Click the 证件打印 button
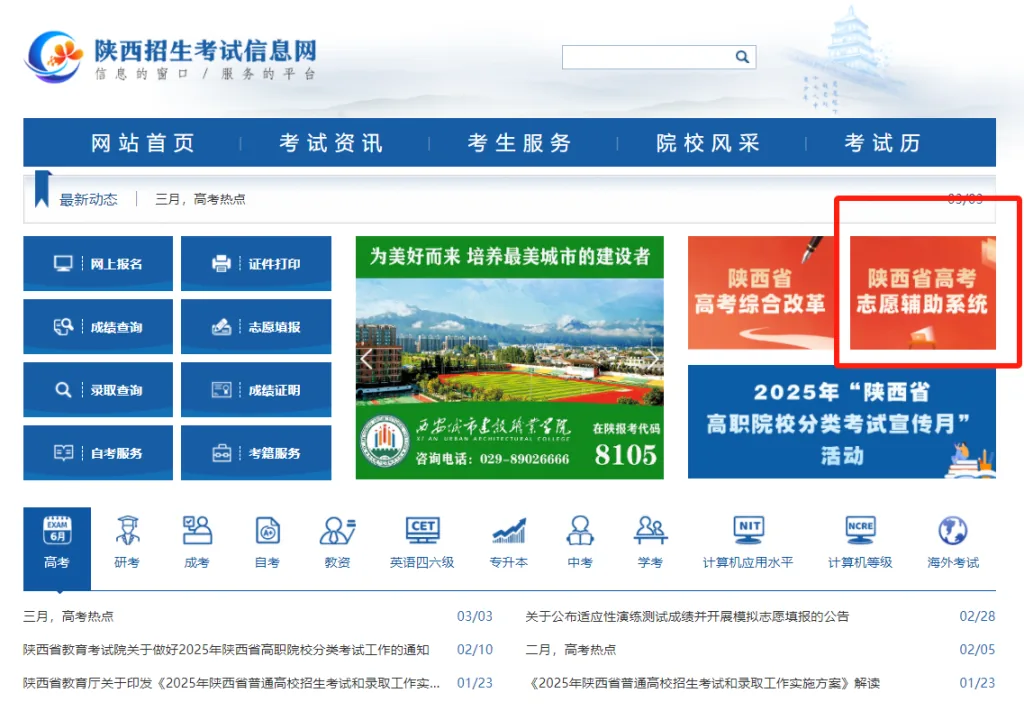The height and width of the screenshot is (711, 1024). (x=256, y=263)
